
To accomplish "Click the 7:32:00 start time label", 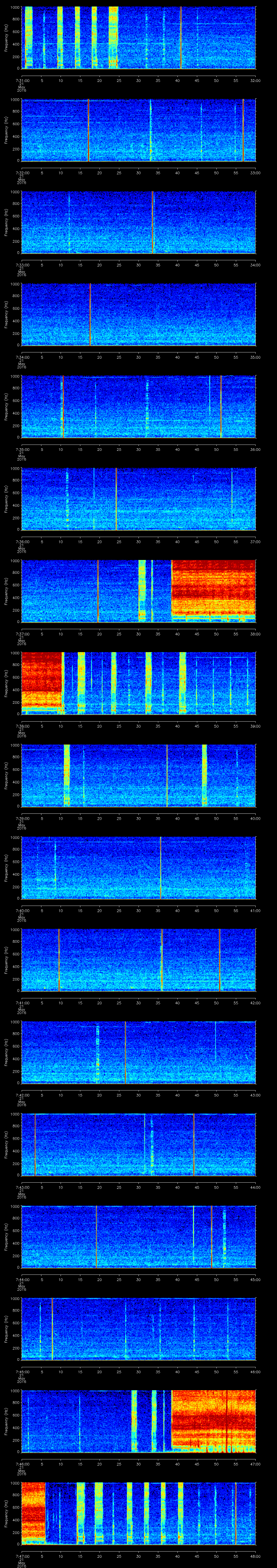I will pos(22,173).
